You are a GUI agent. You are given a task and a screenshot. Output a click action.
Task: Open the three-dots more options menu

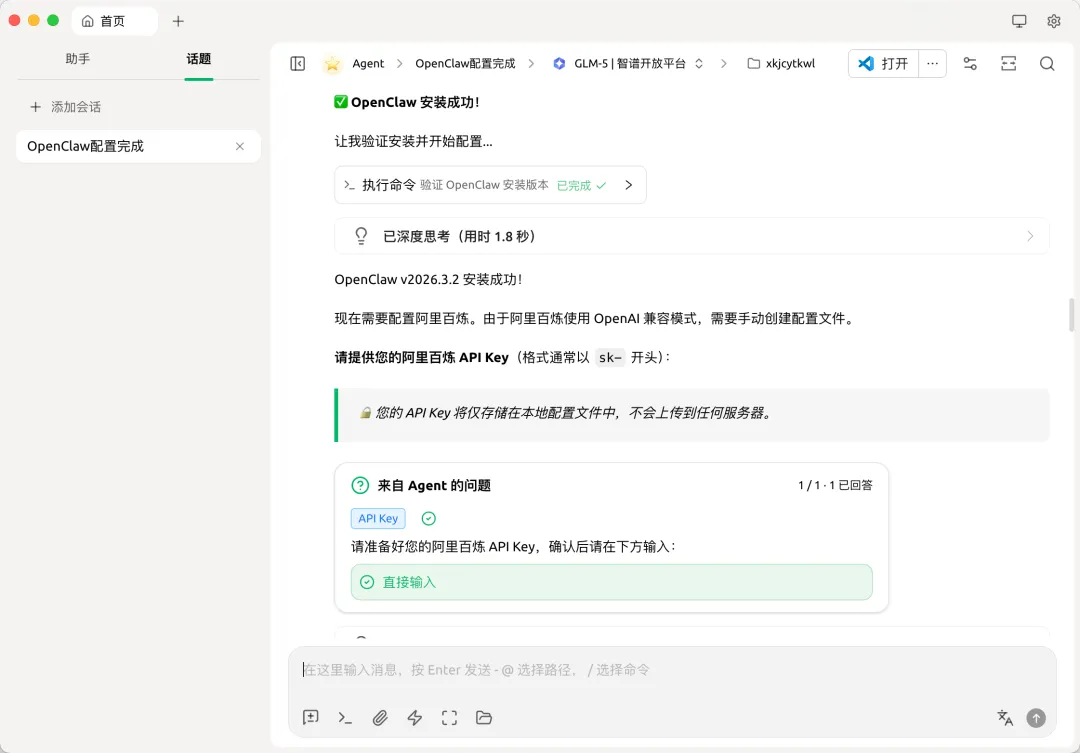[933, 63]
